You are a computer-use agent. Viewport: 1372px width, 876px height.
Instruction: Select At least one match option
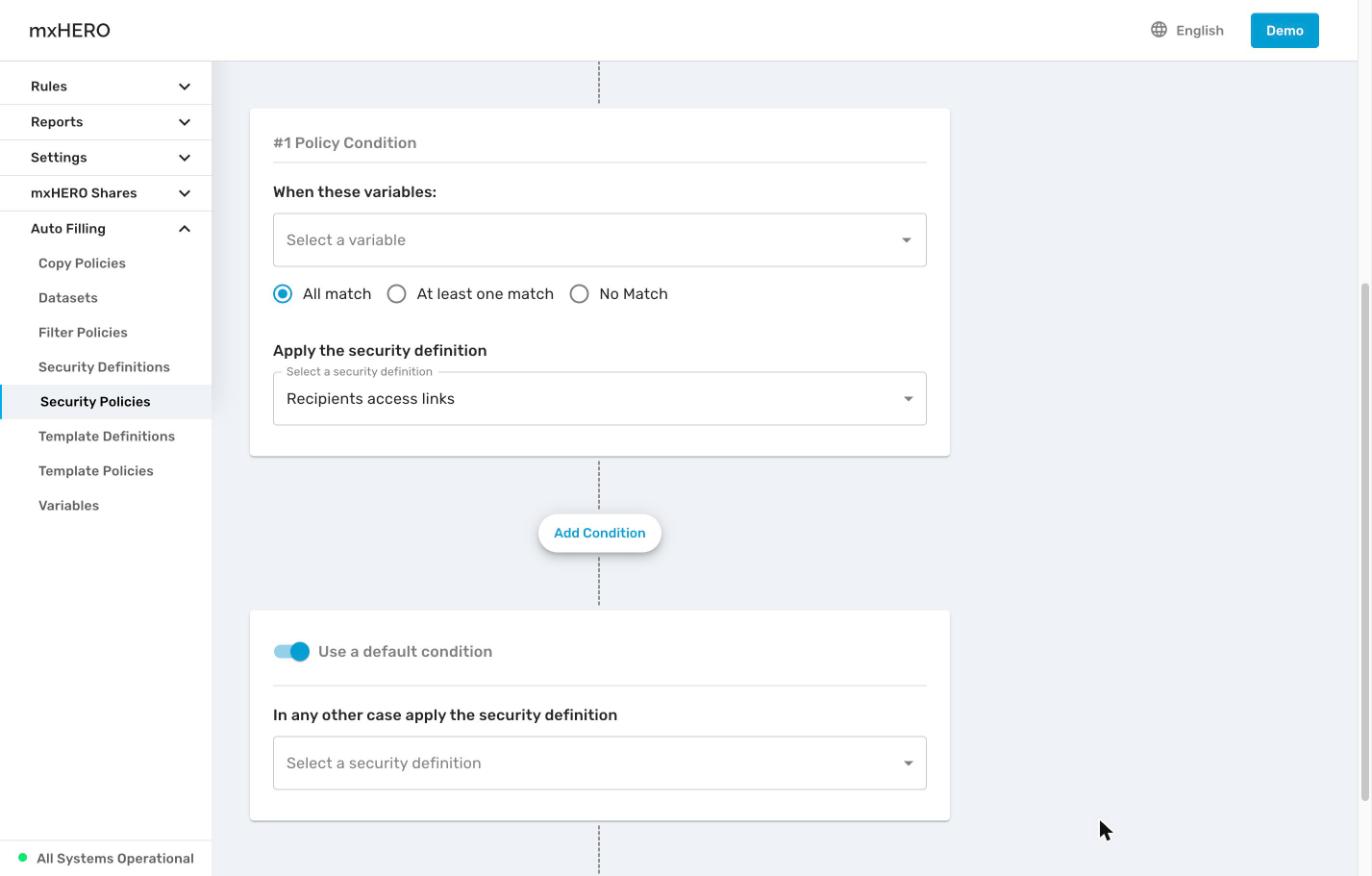[x=397, y=294]
